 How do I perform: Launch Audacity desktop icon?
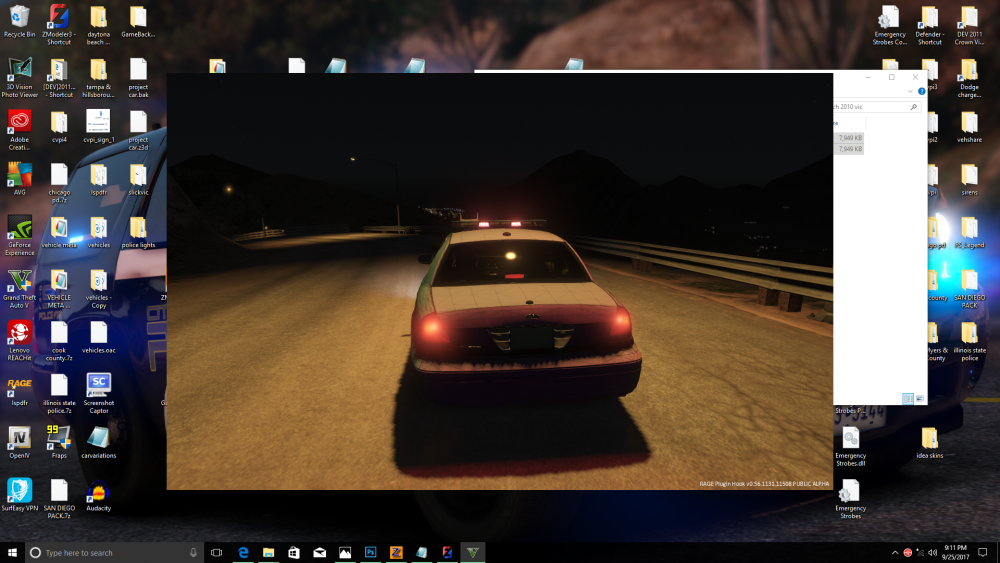click(98, 495)
